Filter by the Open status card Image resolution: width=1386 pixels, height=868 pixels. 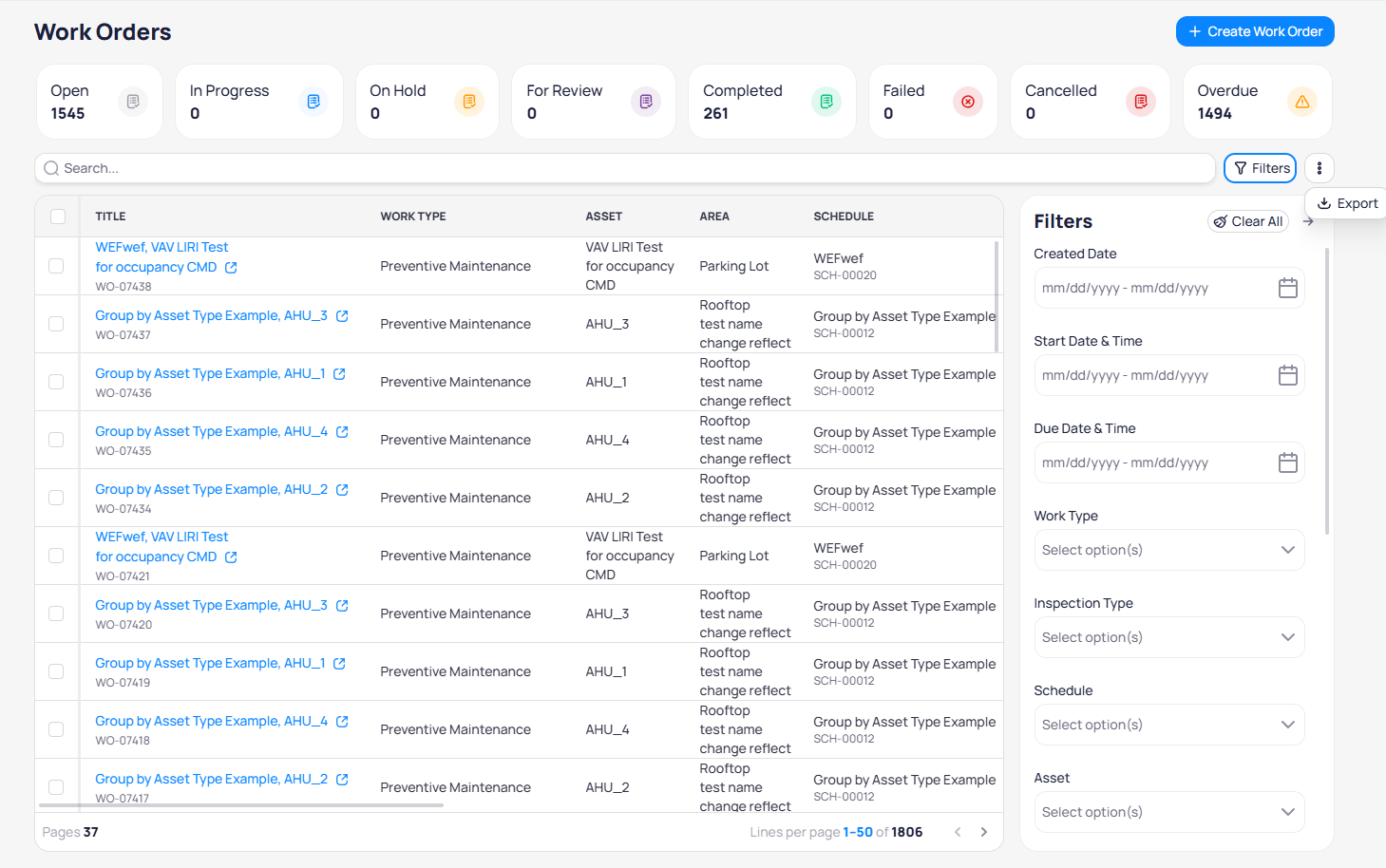point(99,102)
